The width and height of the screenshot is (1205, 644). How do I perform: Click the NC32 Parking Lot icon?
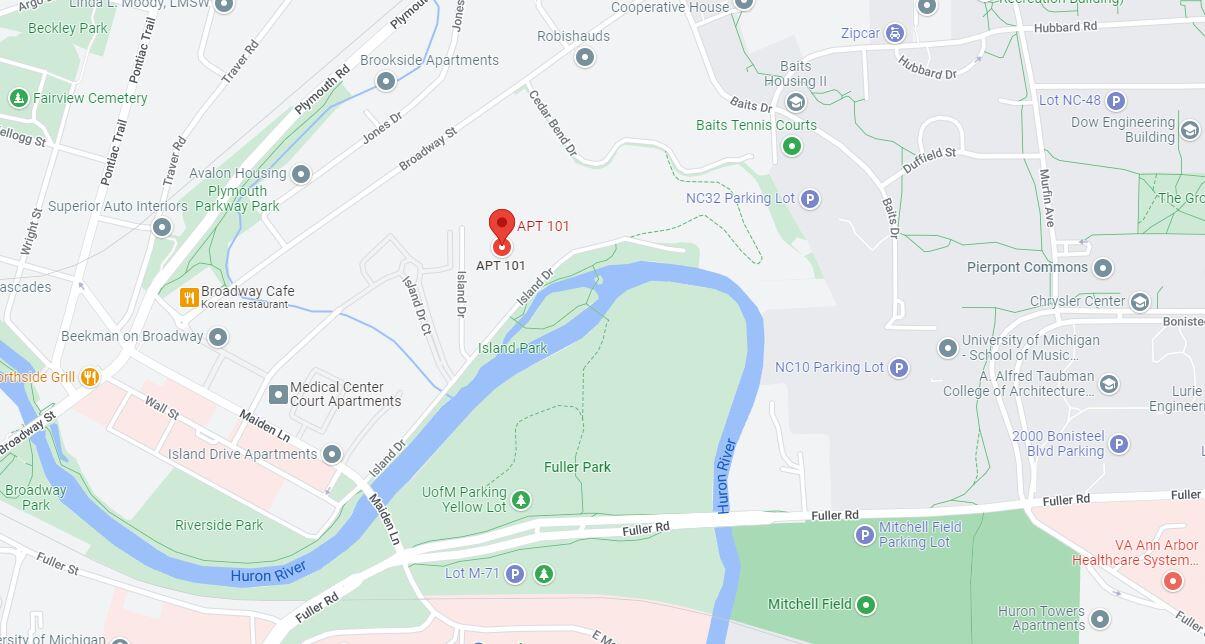[x=810, y=199]
